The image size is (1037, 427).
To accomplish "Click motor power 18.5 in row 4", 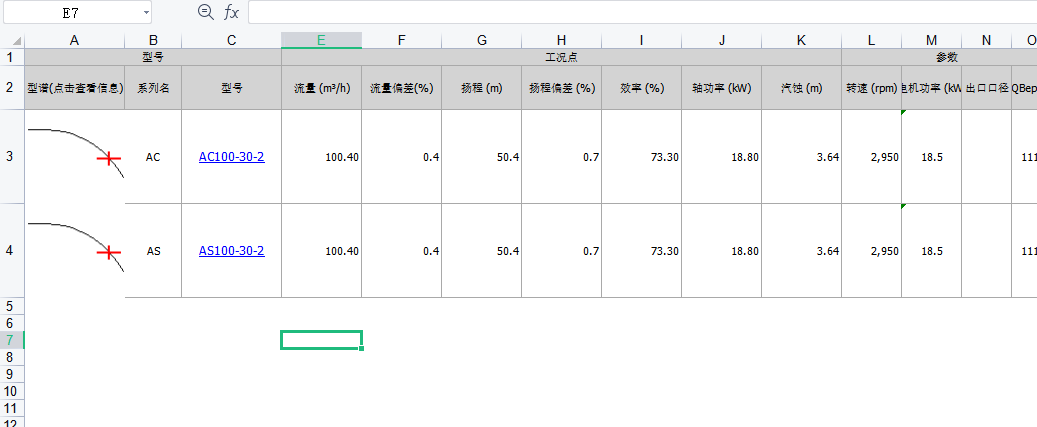I will [932, 251].
